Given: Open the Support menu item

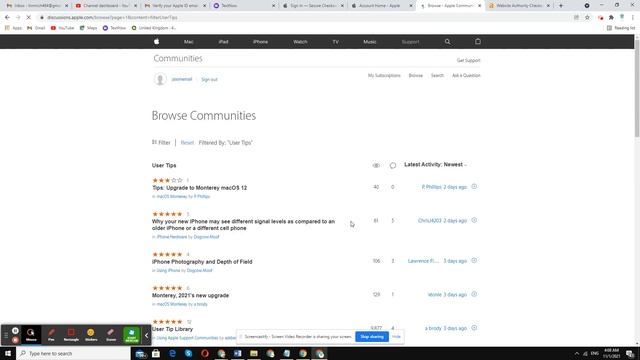Looking at the screenshot, I should click(410, 42).
